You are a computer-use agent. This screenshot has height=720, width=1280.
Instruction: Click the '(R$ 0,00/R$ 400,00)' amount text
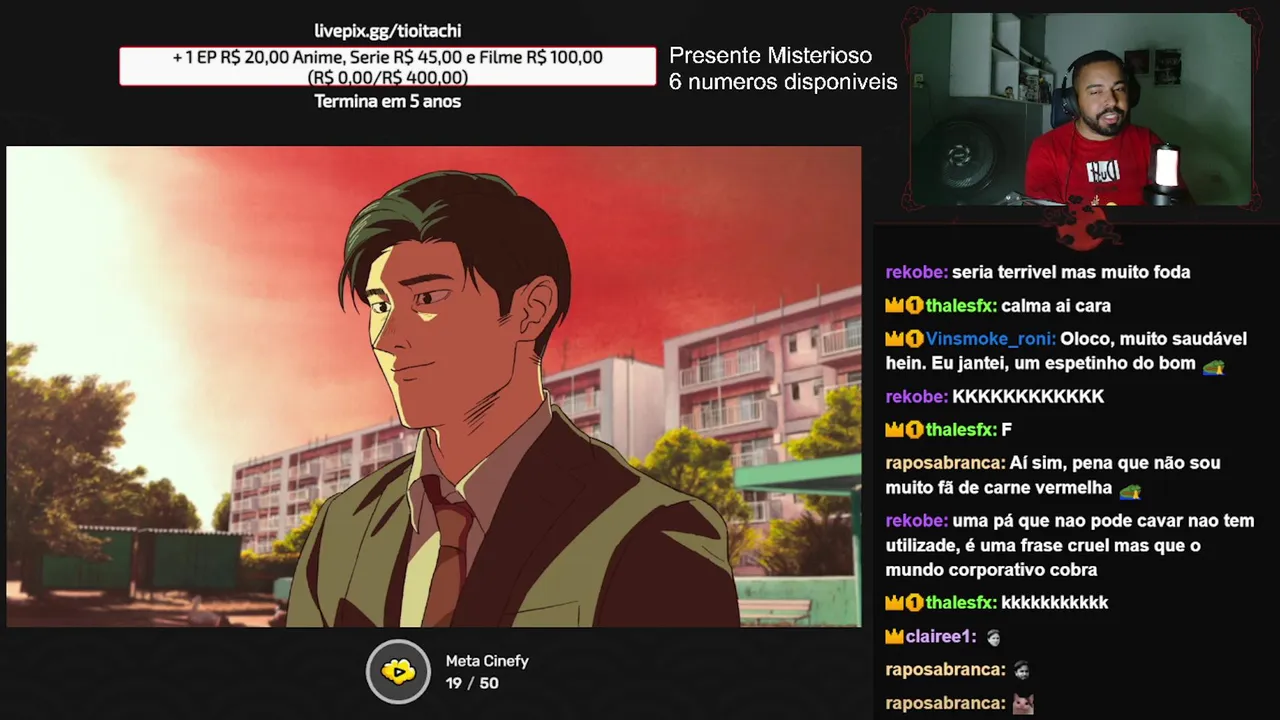coord(388,77)
